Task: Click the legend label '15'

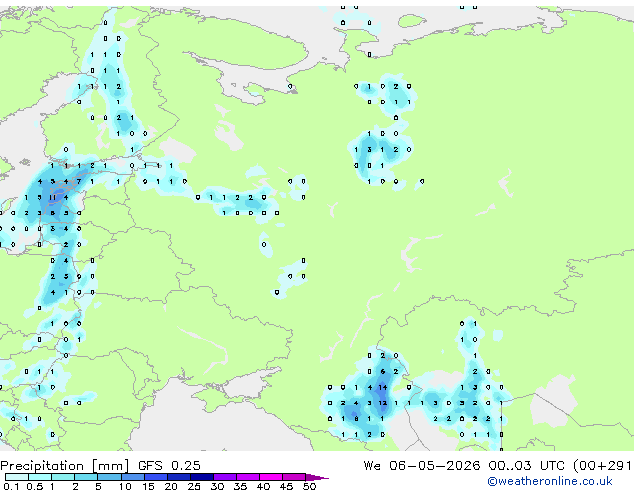Action: tap(148, 486)
